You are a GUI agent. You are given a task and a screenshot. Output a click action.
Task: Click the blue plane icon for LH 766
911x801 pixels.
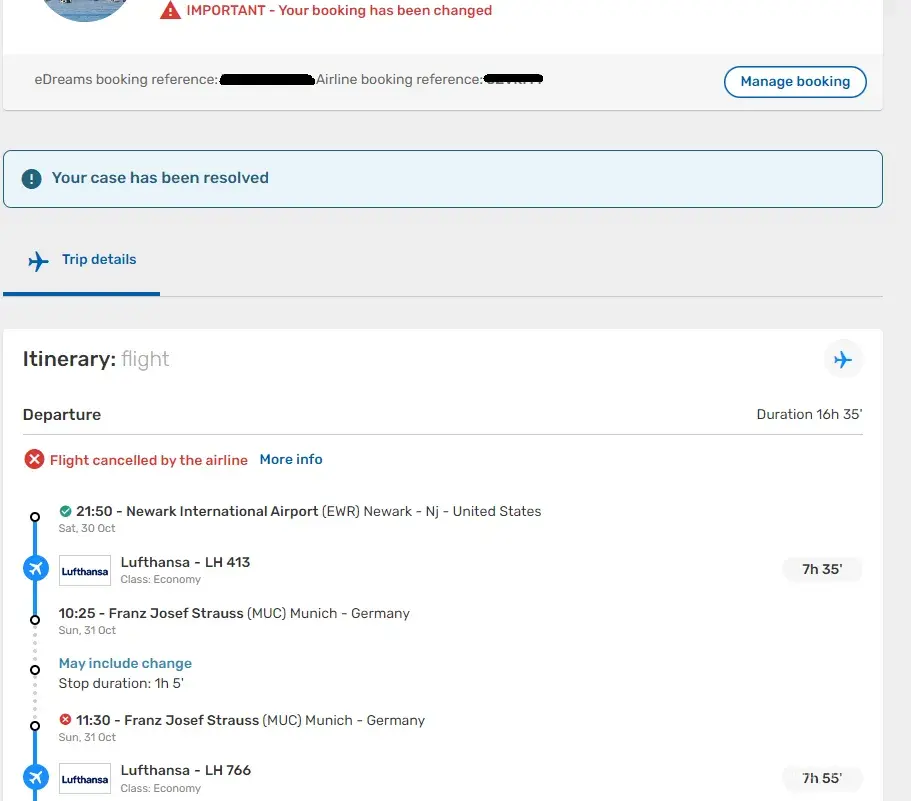tap(35, 777)
